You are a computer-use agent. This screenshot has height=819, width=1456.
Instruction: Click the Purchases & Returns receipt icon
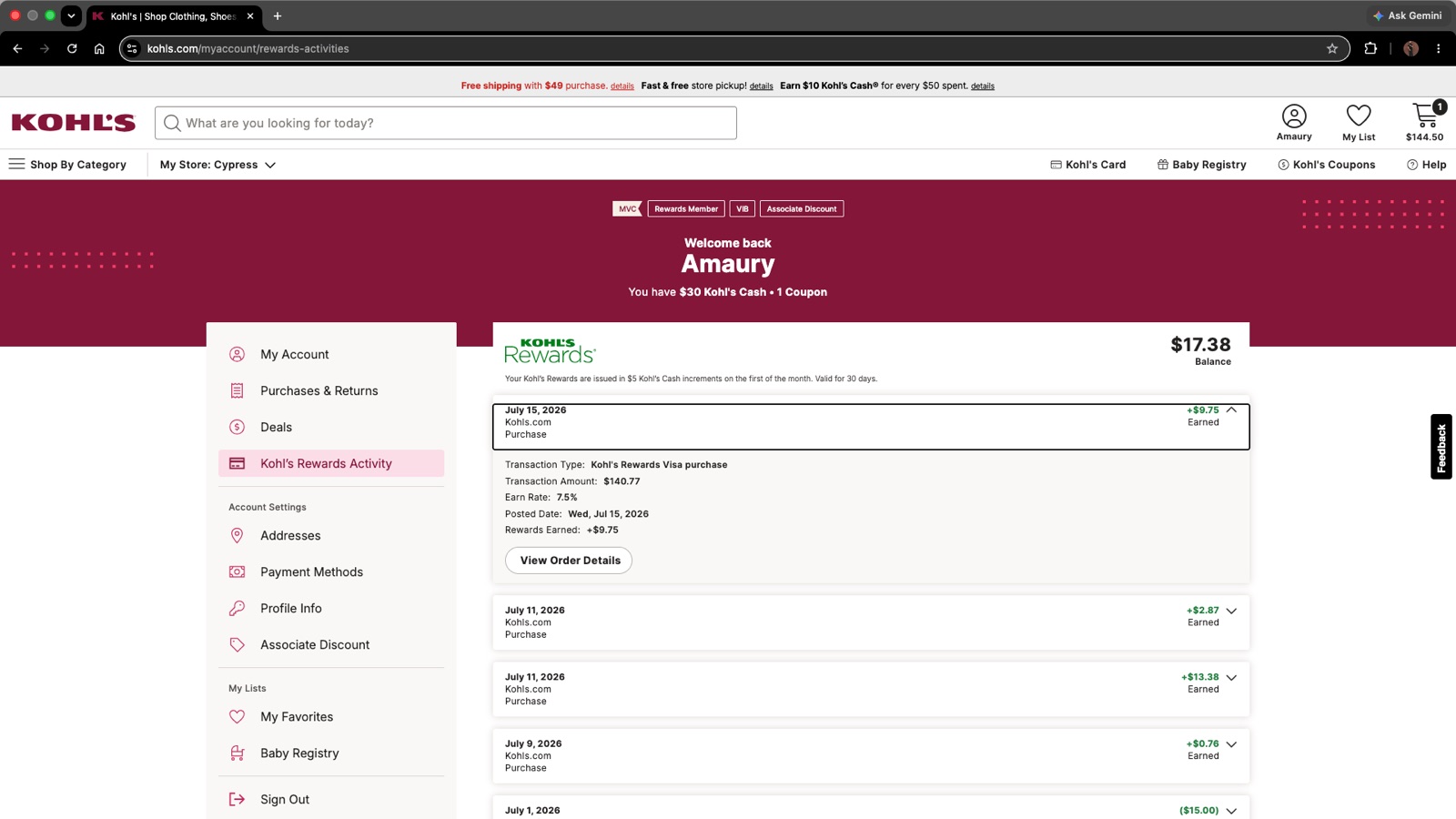click(x=237, y=390)
